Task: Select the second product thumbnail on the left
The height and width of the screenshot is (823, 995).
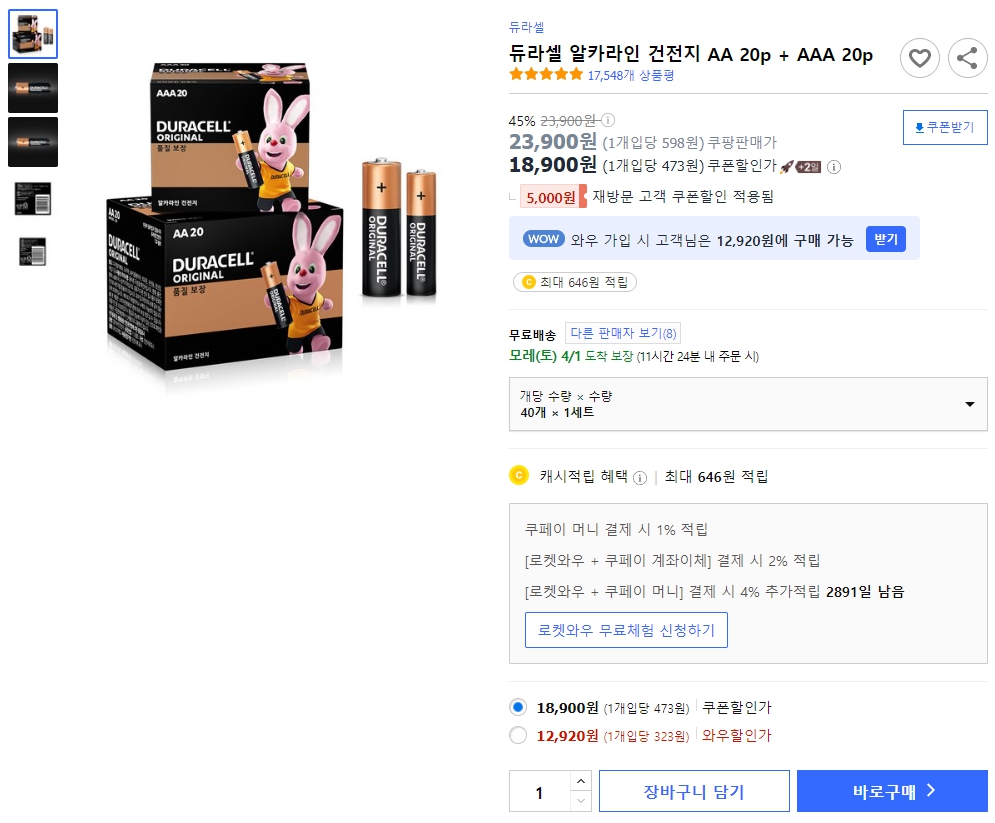Action: (33, 88)
